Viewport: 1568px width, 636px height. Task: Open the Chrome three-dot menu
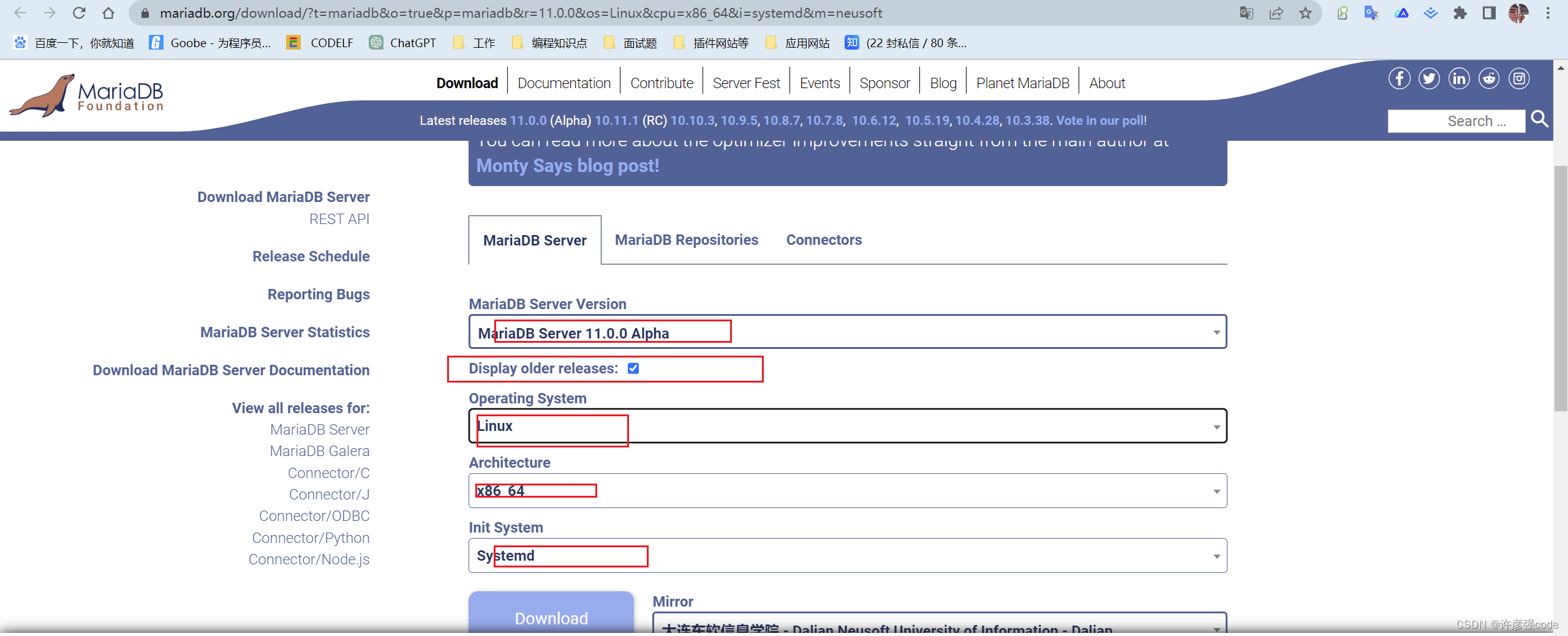[x=1548, y=13]
